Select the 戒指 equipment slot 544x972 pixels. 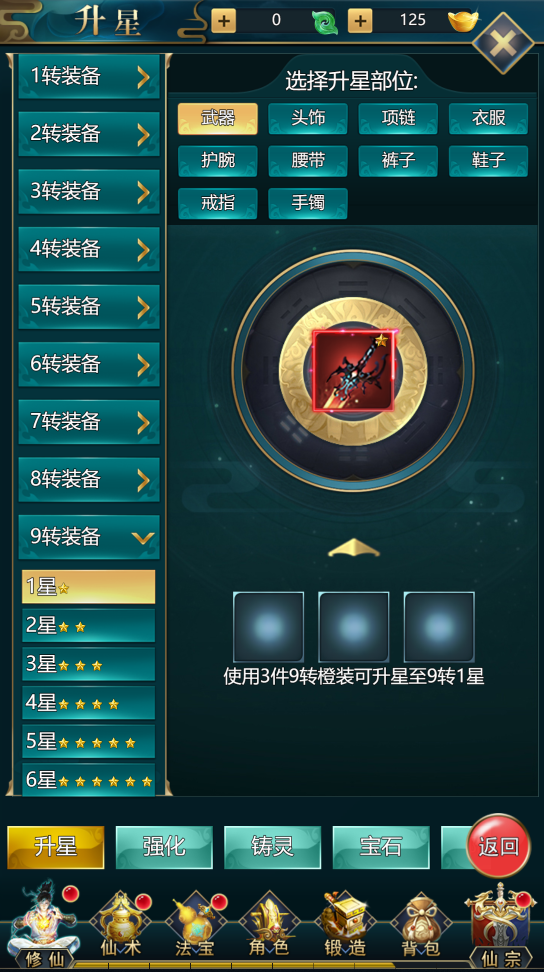[217, 203]
